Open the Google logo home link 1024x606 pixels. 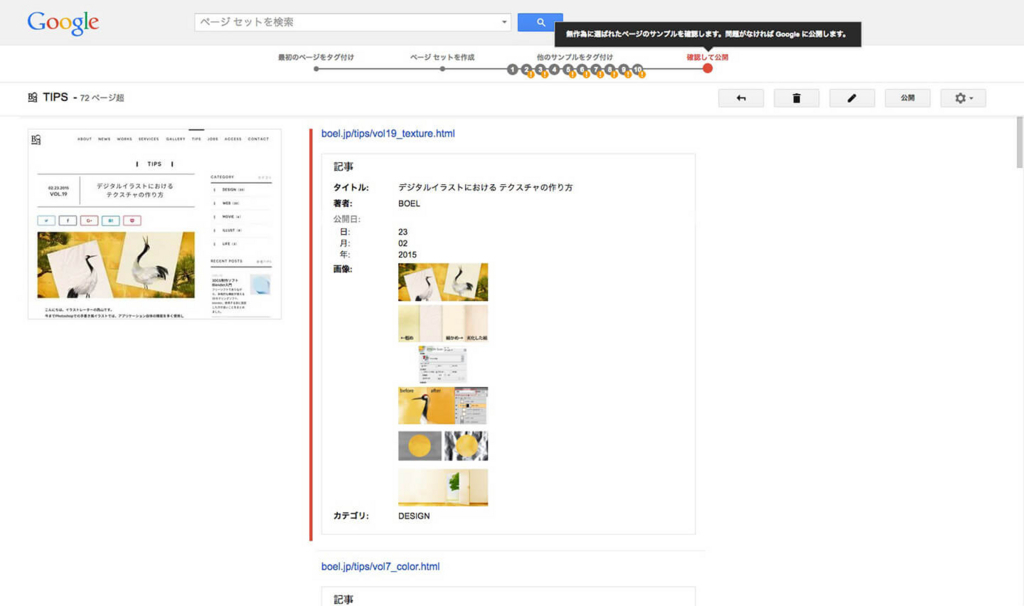tap(63, 23)
